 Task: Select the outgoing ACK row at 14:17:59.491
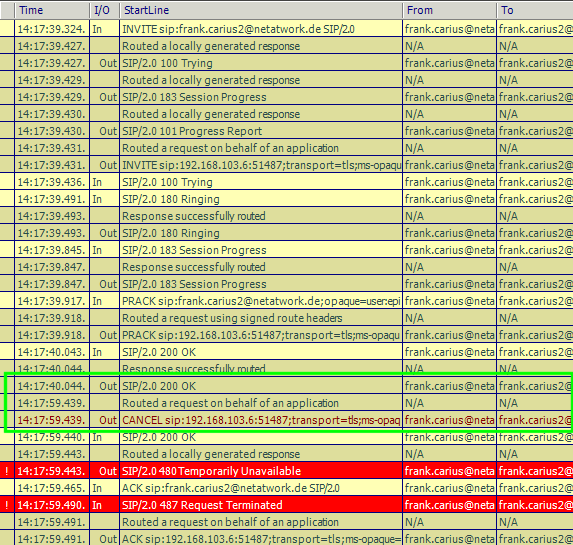[286, 538]
